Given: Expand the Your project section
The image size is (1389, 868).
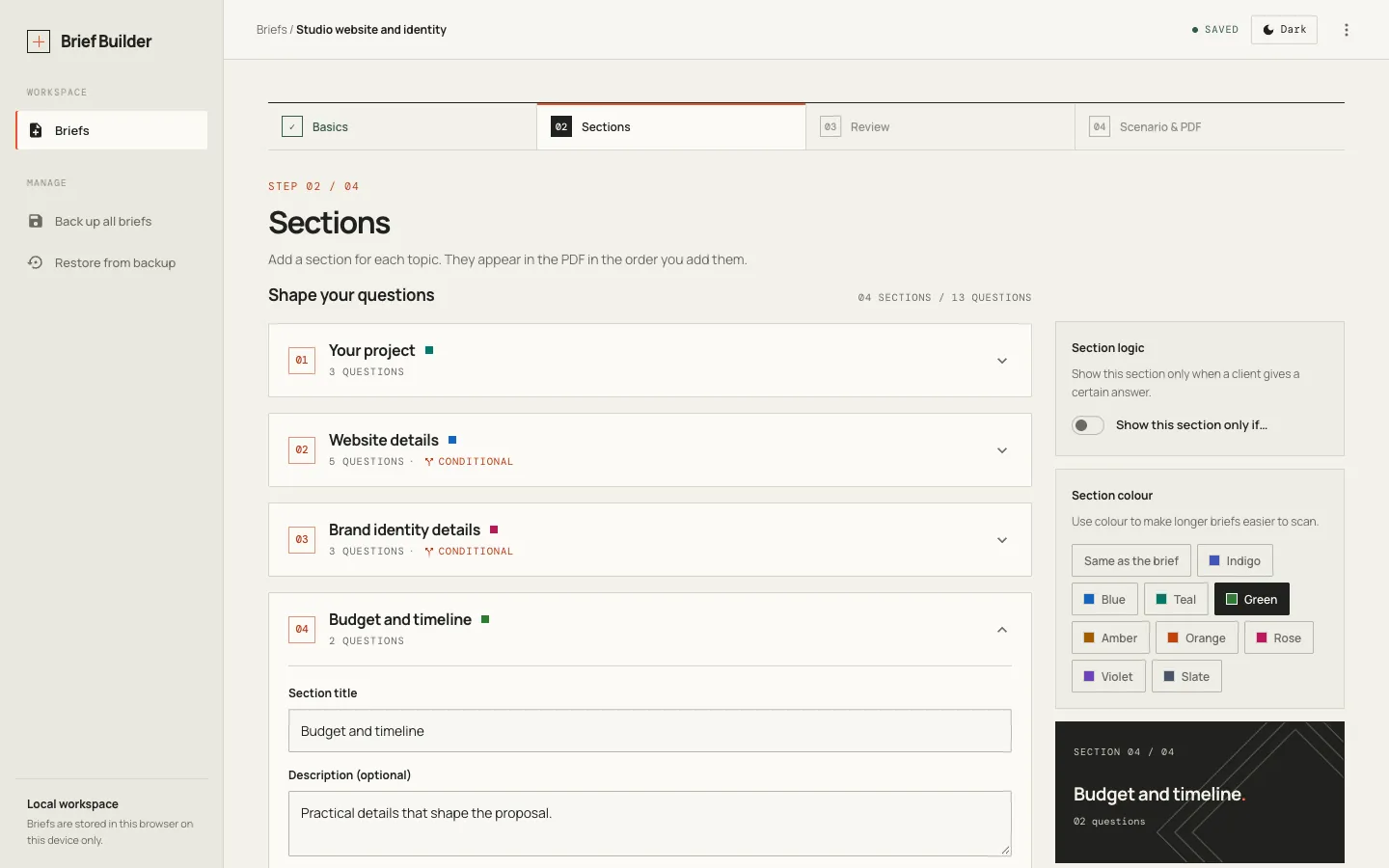Looking at the screenshot, I should [1002, 361].
